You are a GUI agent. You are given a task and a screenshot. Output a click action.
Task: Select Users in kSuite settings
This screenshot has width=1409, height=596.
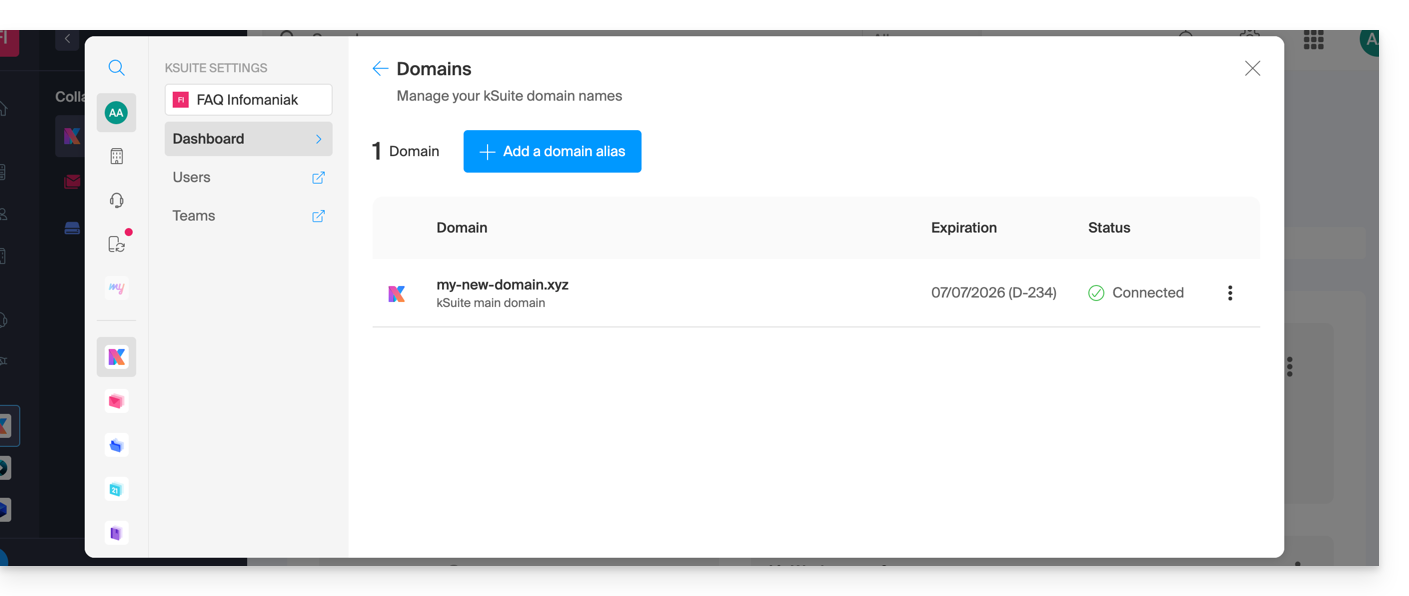(x=192, y=177)
